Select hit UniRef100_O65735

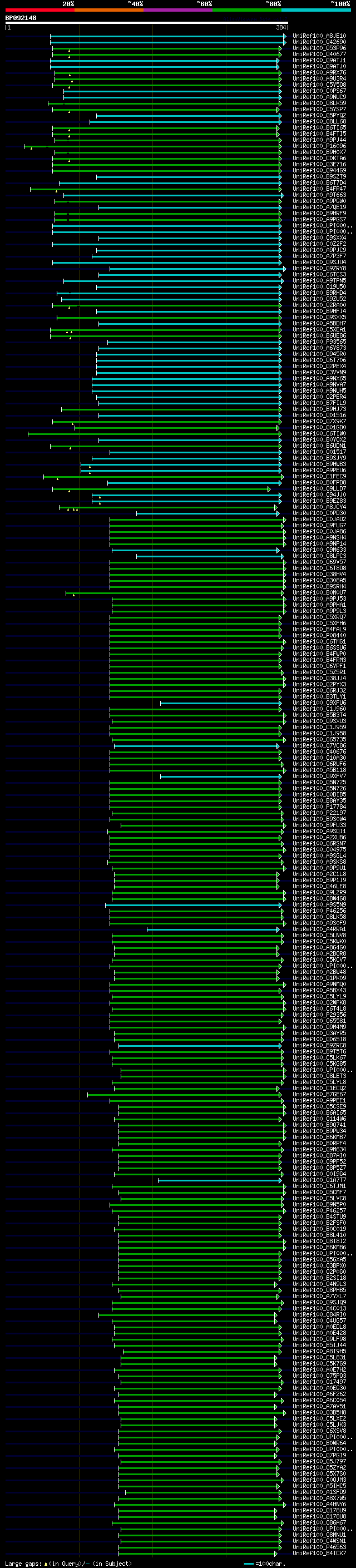click(319, 739)
